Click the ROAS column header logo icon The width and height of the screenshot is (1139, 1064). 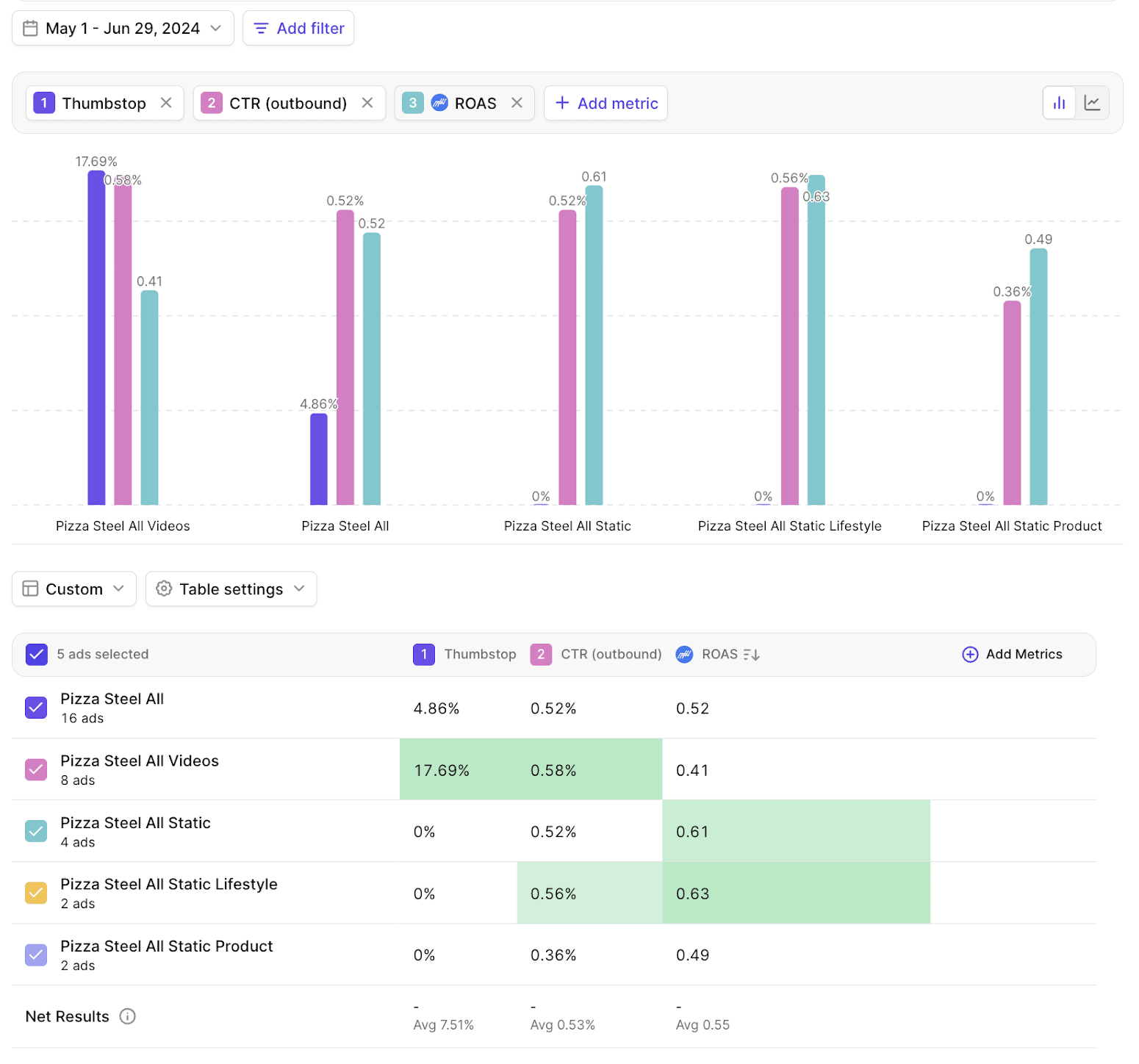click(x=684, y=654)
